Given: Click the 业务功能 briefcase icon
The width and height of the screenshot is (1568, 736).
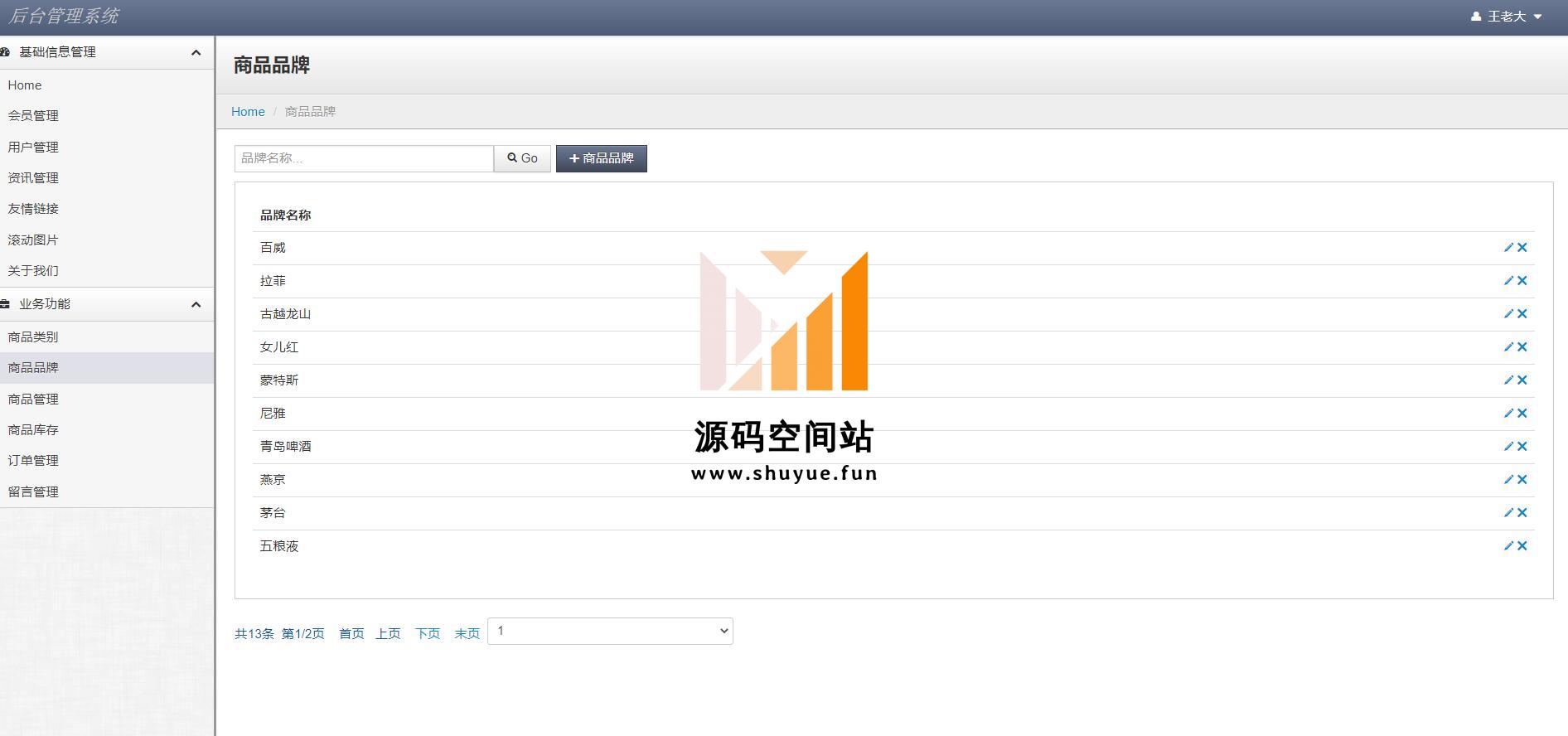Looking at the screenshot, I should coord(5,304).
